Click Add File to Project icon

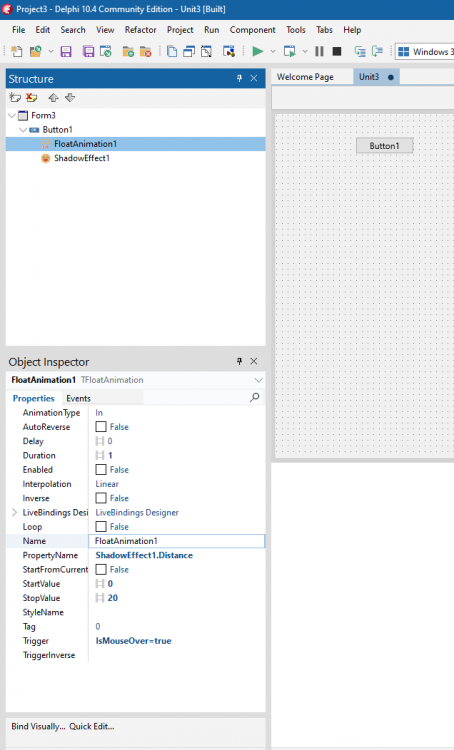(x=128, y=51)
